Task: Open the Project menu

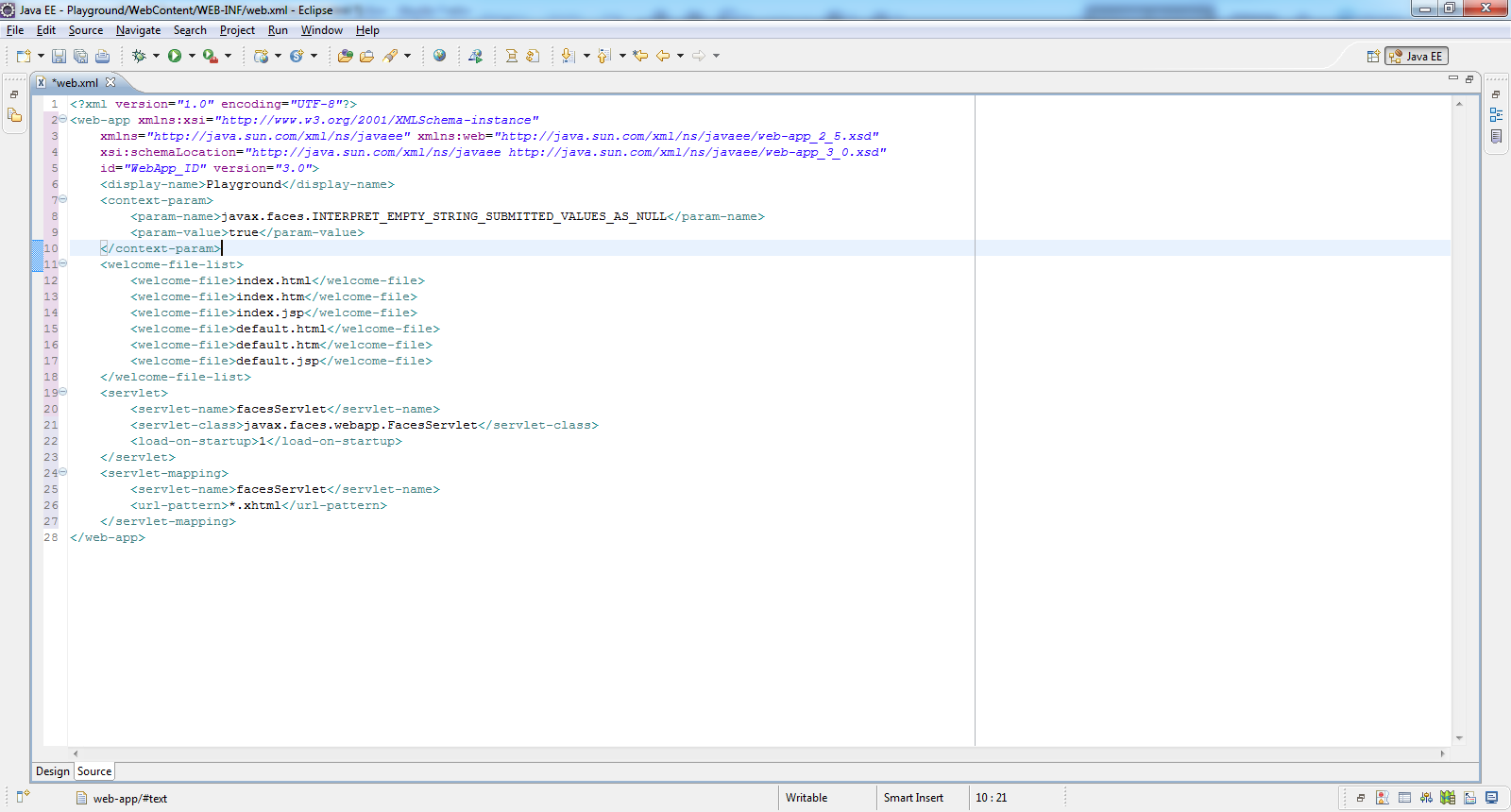Action: 237,30
